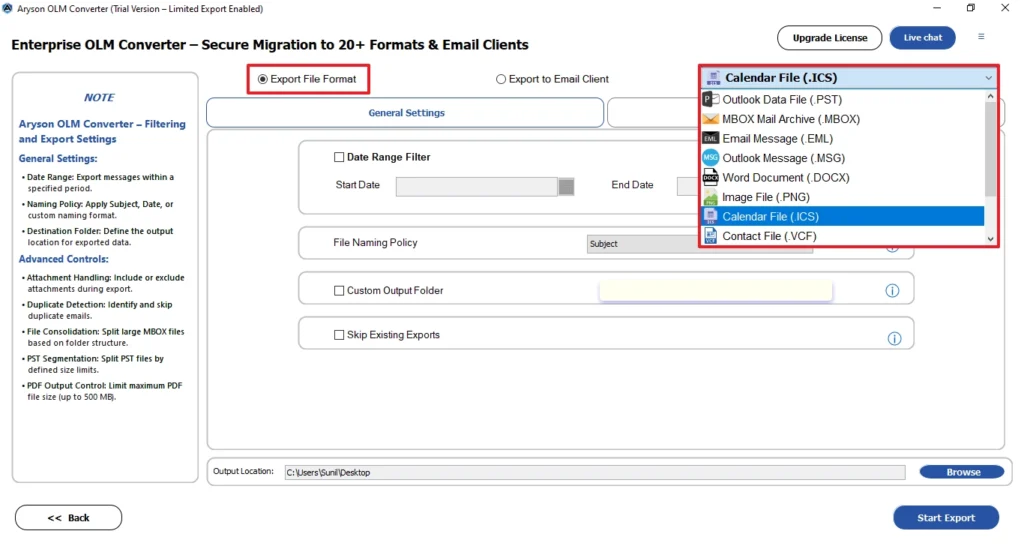This screenshot has width=1024, height=546.
Task: Open the File Naming Policy Subject dropdown
Action: tap(699, 244)
